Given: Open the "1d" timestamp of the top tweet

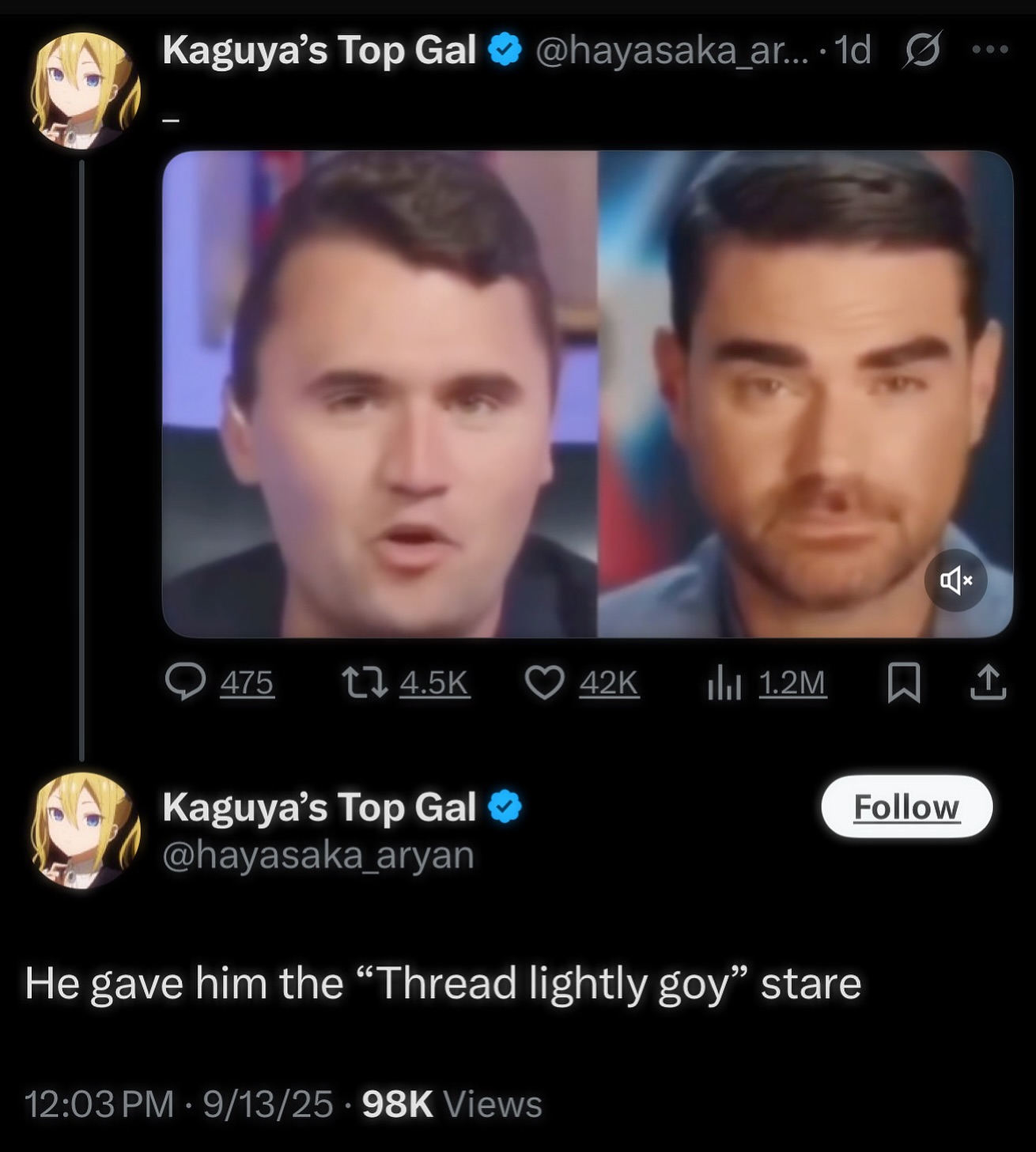Looking at the screenshot, I should pyautogui.click(x=853, y=51).
